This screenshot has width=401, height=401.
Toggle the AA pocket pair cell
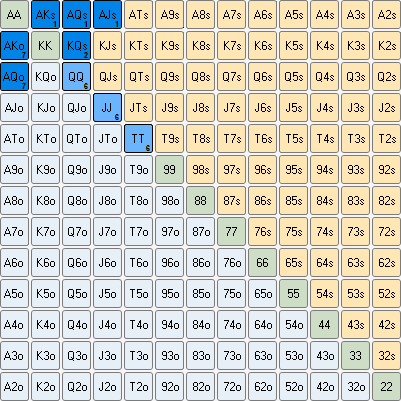14,15
